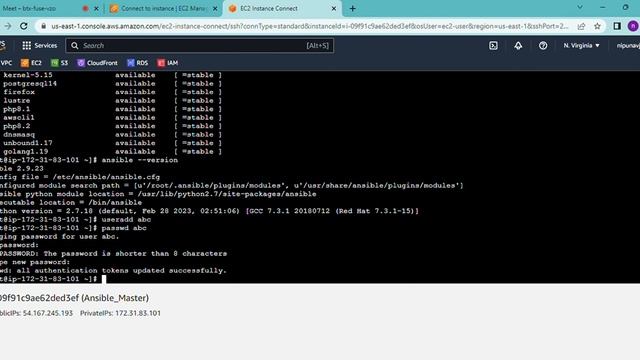640x360 pixels.
Task: Click the magnifier icon in search bar
Action: pos(75,46)
